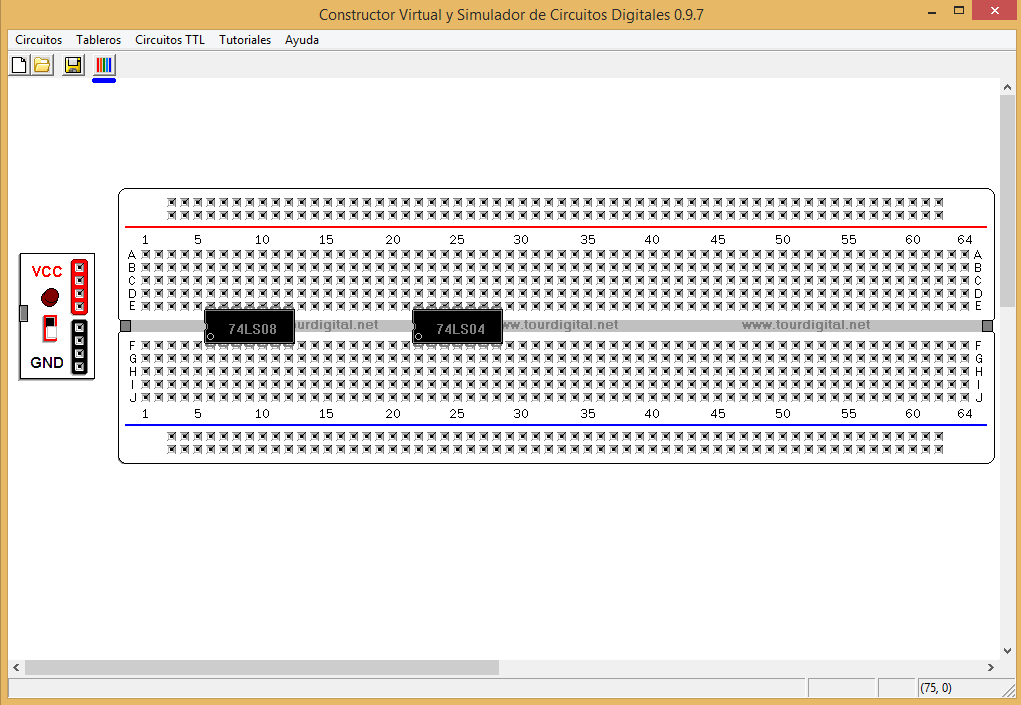The image size is (1021, 705).
Task: Click the GND label on power supply
Action: tap(47, 363)
